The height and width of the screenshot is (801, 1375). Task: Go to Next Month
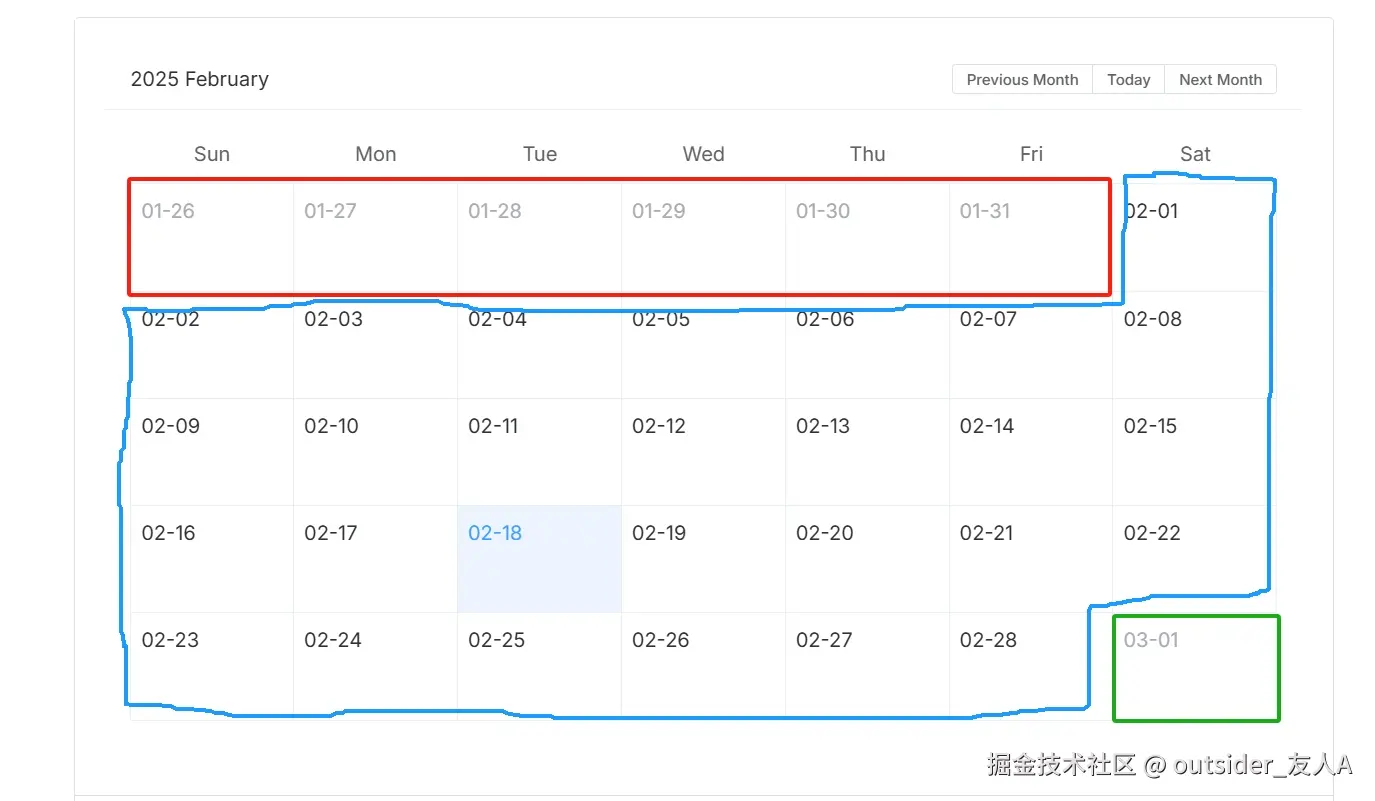[x=1220, y=80]
